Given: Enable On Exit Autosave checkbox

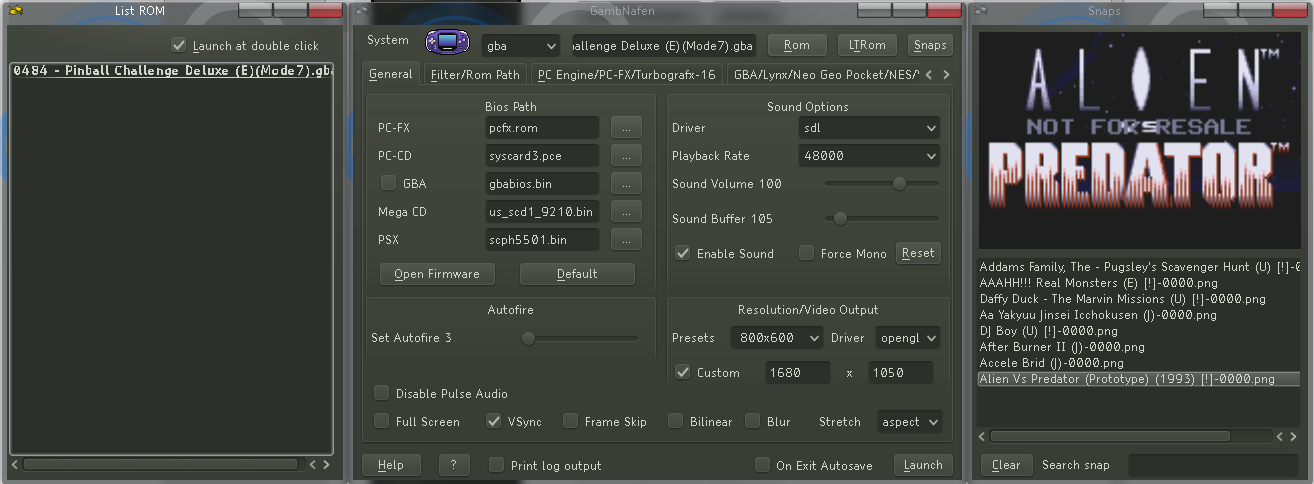Looking at the screenshot, I should click(762, 465).
